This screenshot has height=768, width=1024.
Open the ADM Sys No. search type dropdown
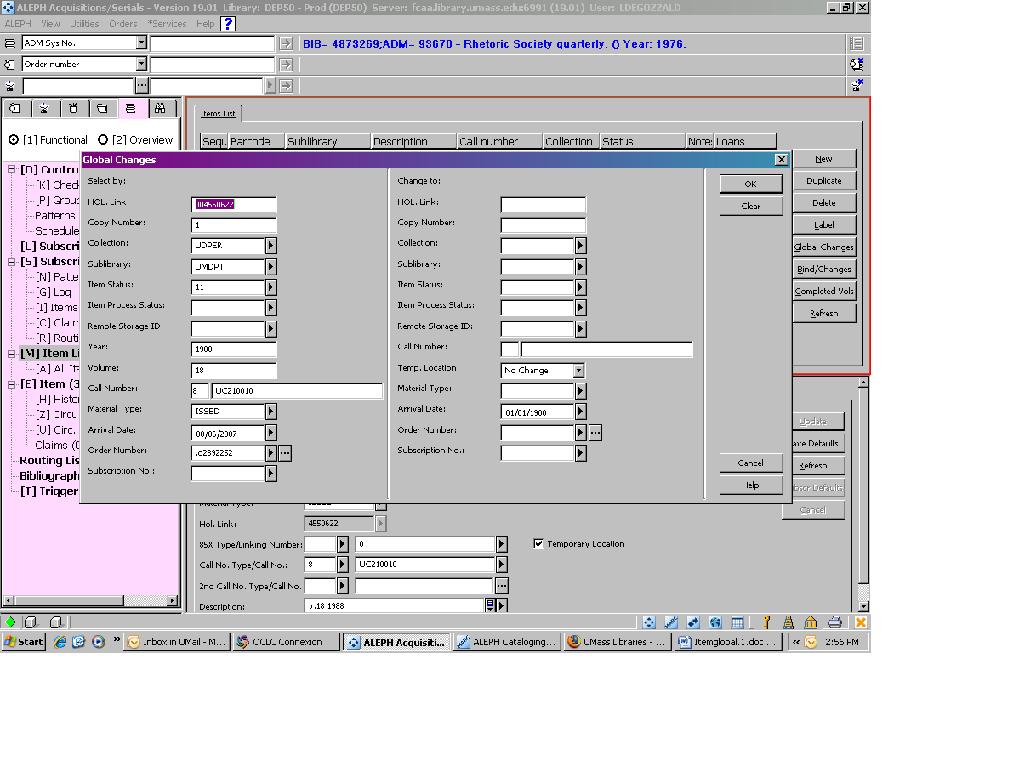(141, 43)
